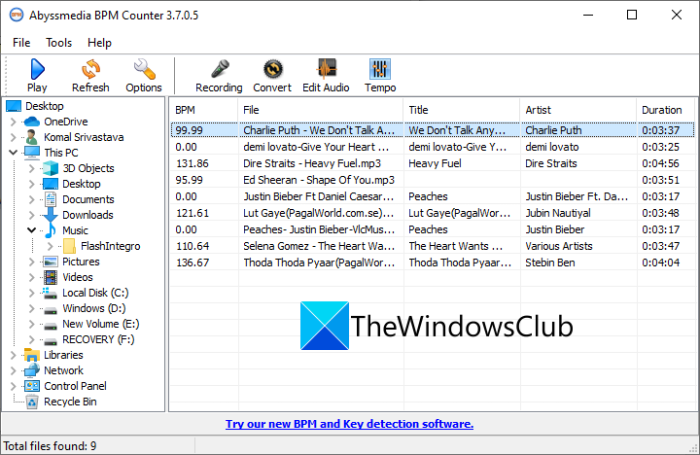The image size is (700, 455).
Task: Select the Network icon
Action: [32, 371]
